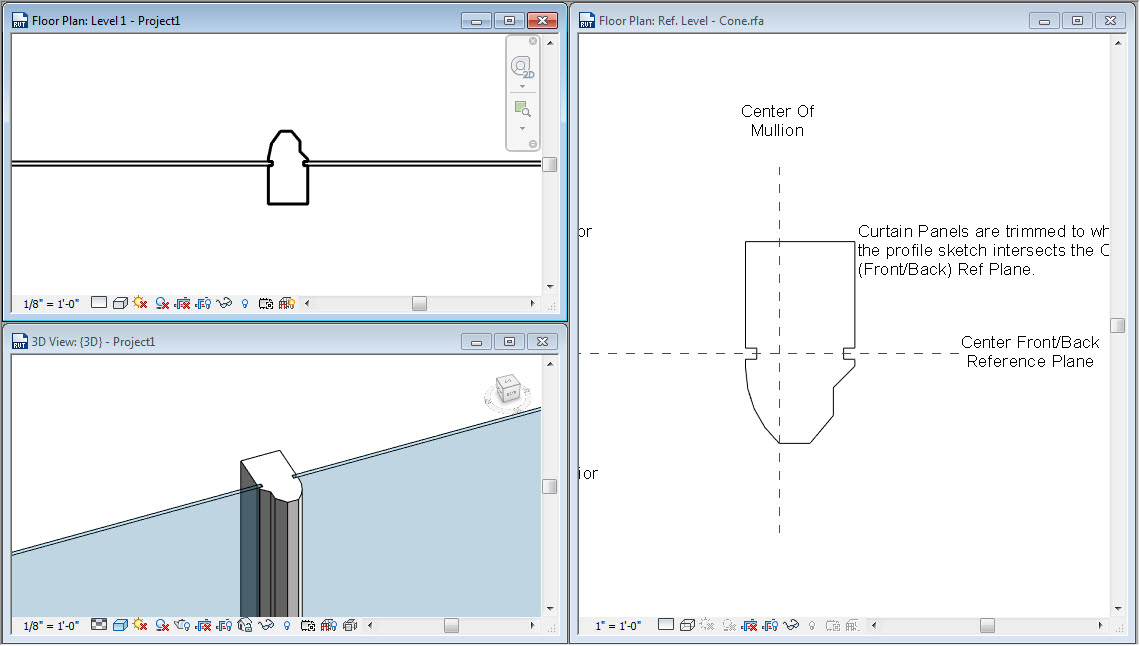Click Zoom in Region on navigation bar
This screenshot has height=646, width=1140.
(x=522, y=109)
